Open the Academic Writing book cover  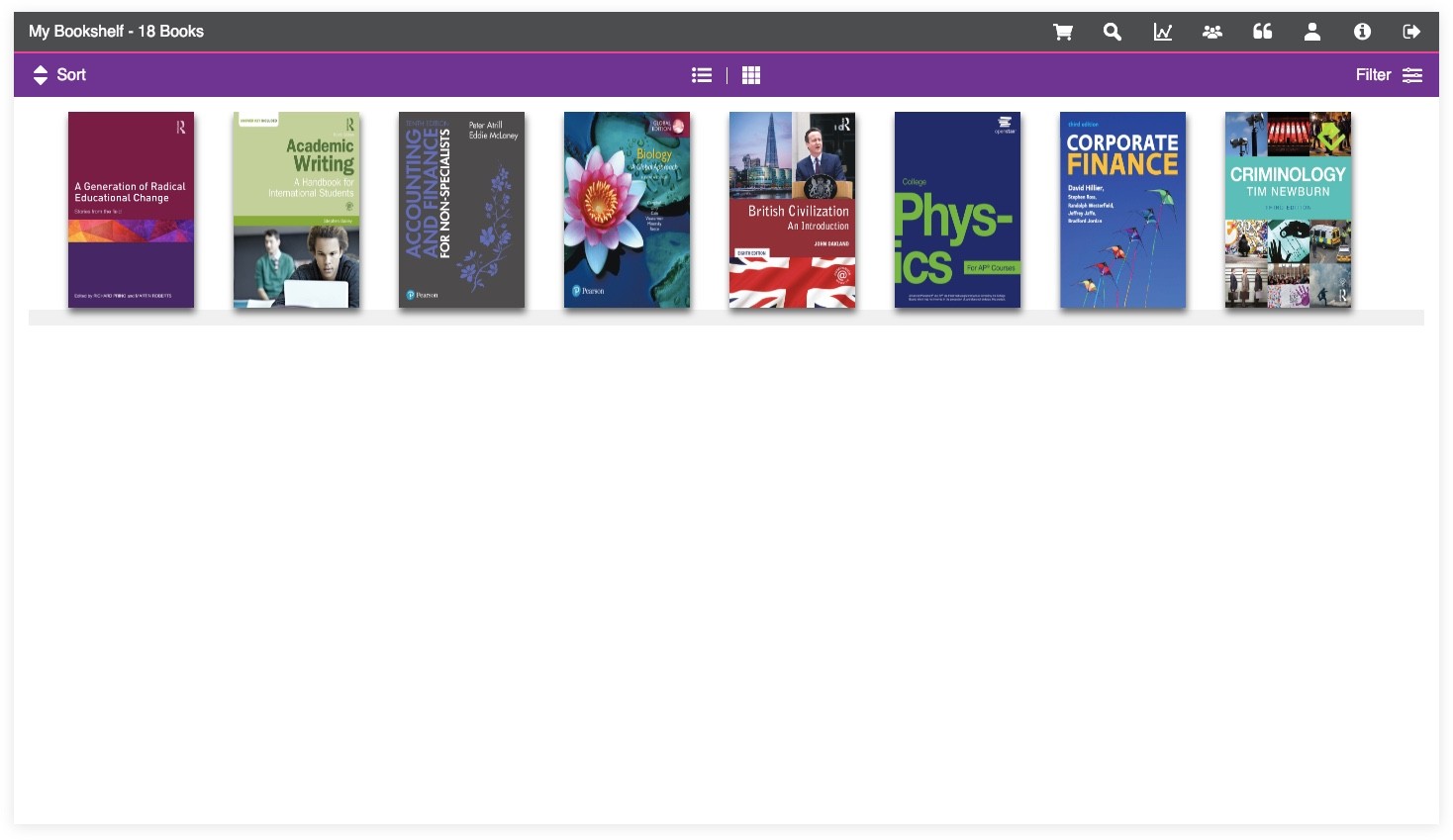click(296, 210)
